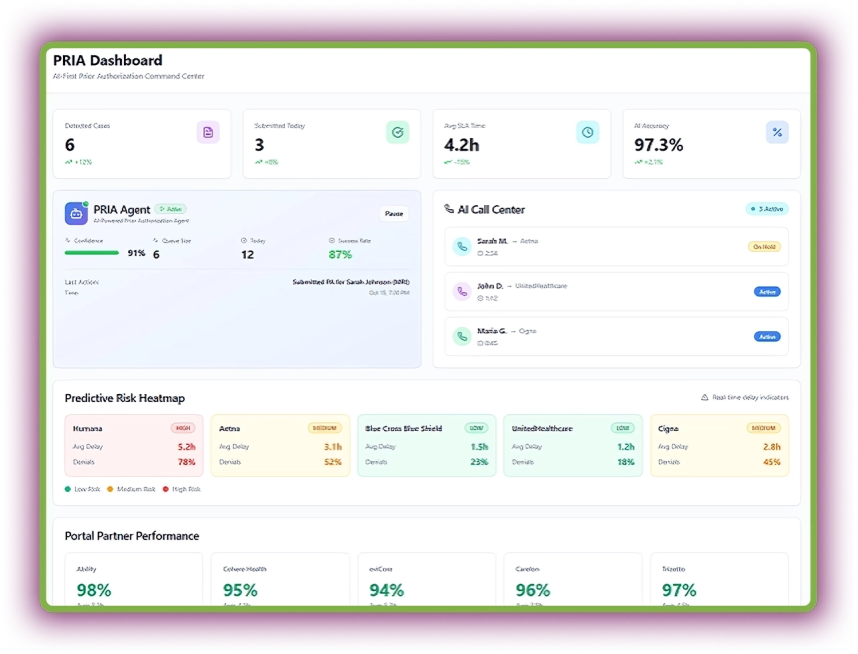Click the AI Call Center phone icon
858x654 pixels.
[x=449, y=208]
